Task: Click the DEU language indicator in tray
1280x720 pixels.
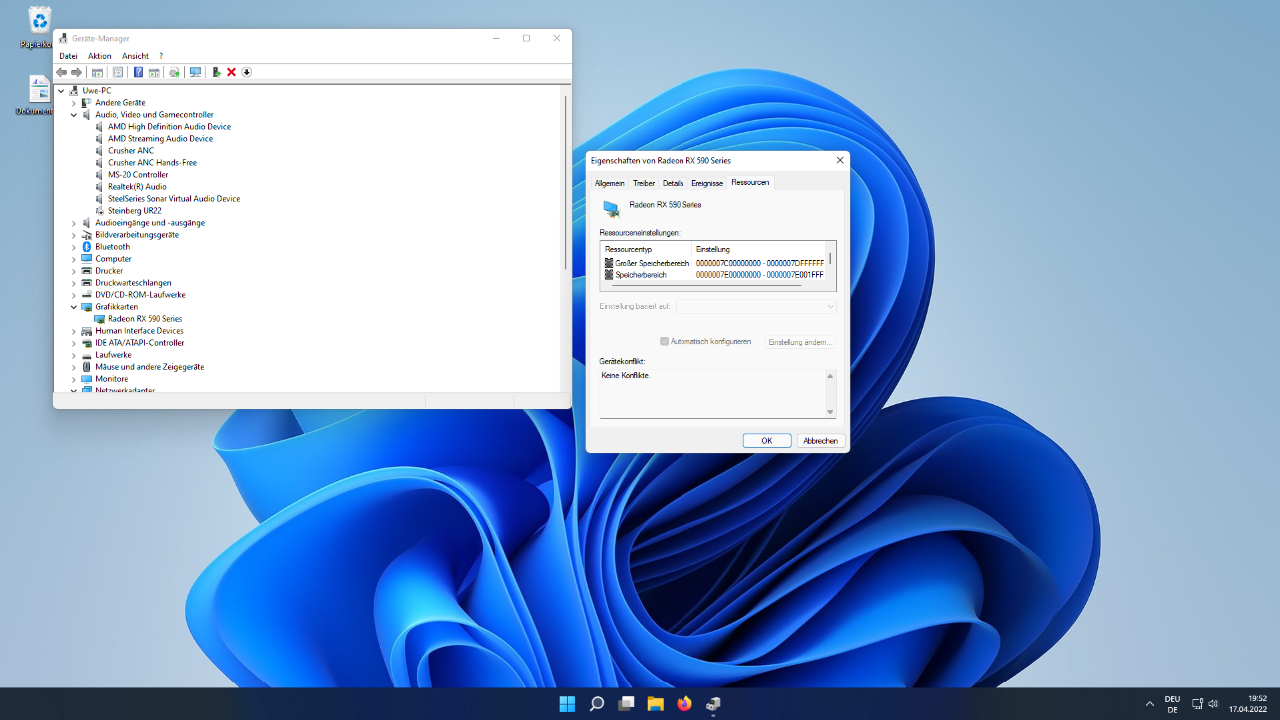Action: (1172, 704)
